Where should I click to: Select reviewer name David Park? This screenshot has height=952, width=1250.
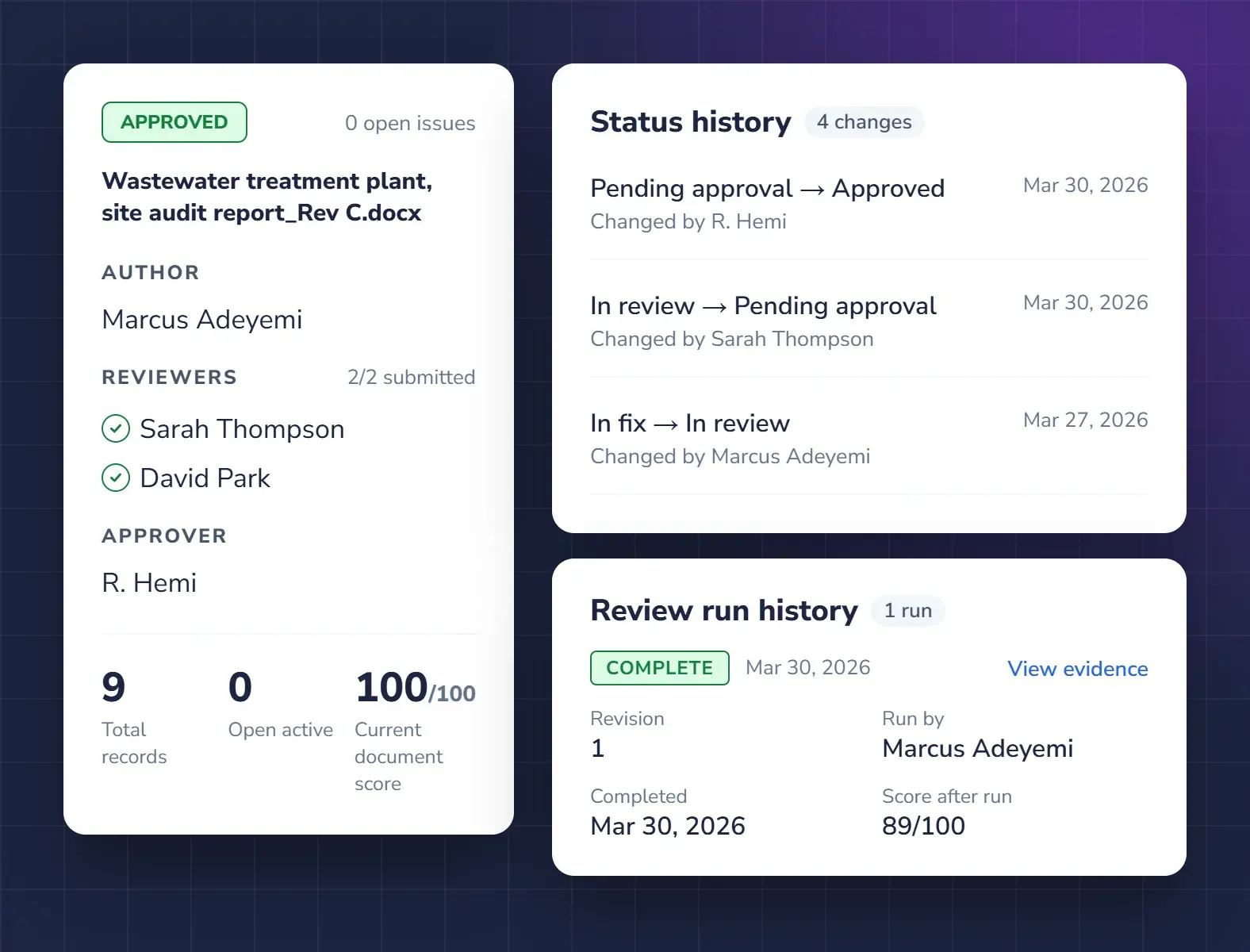pyautogui.click(x=205, y=478)
